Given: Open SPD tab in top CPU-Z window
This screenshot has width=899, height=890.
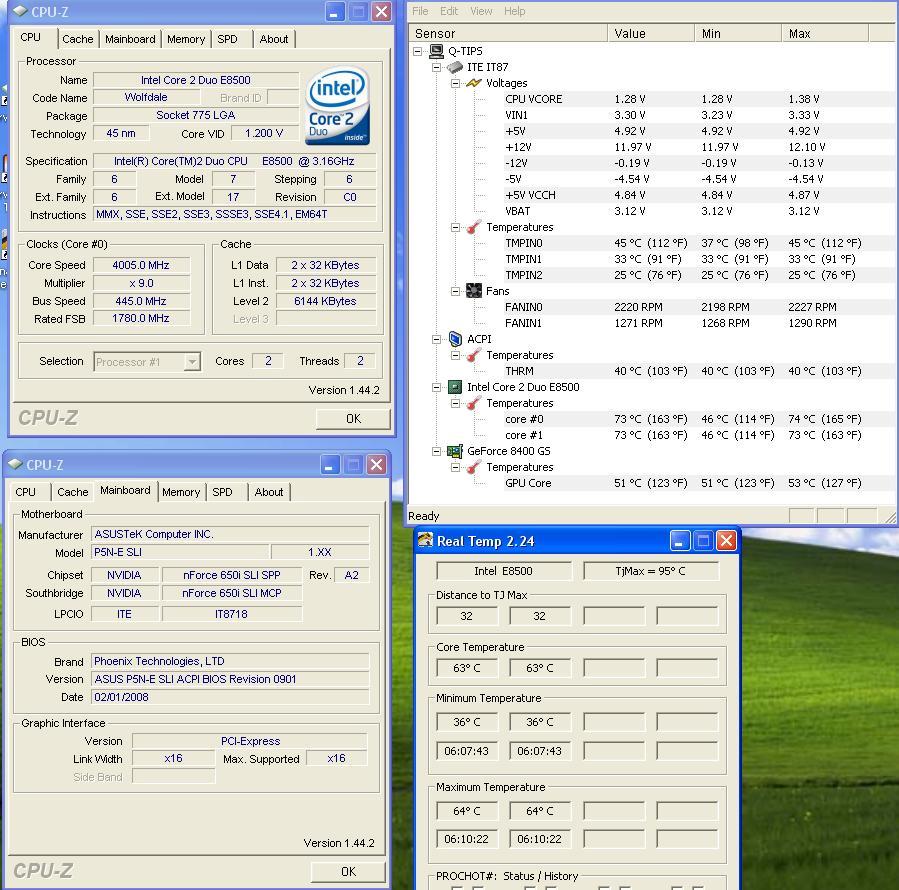Looking at the screenshot, I should pos(227,39).
